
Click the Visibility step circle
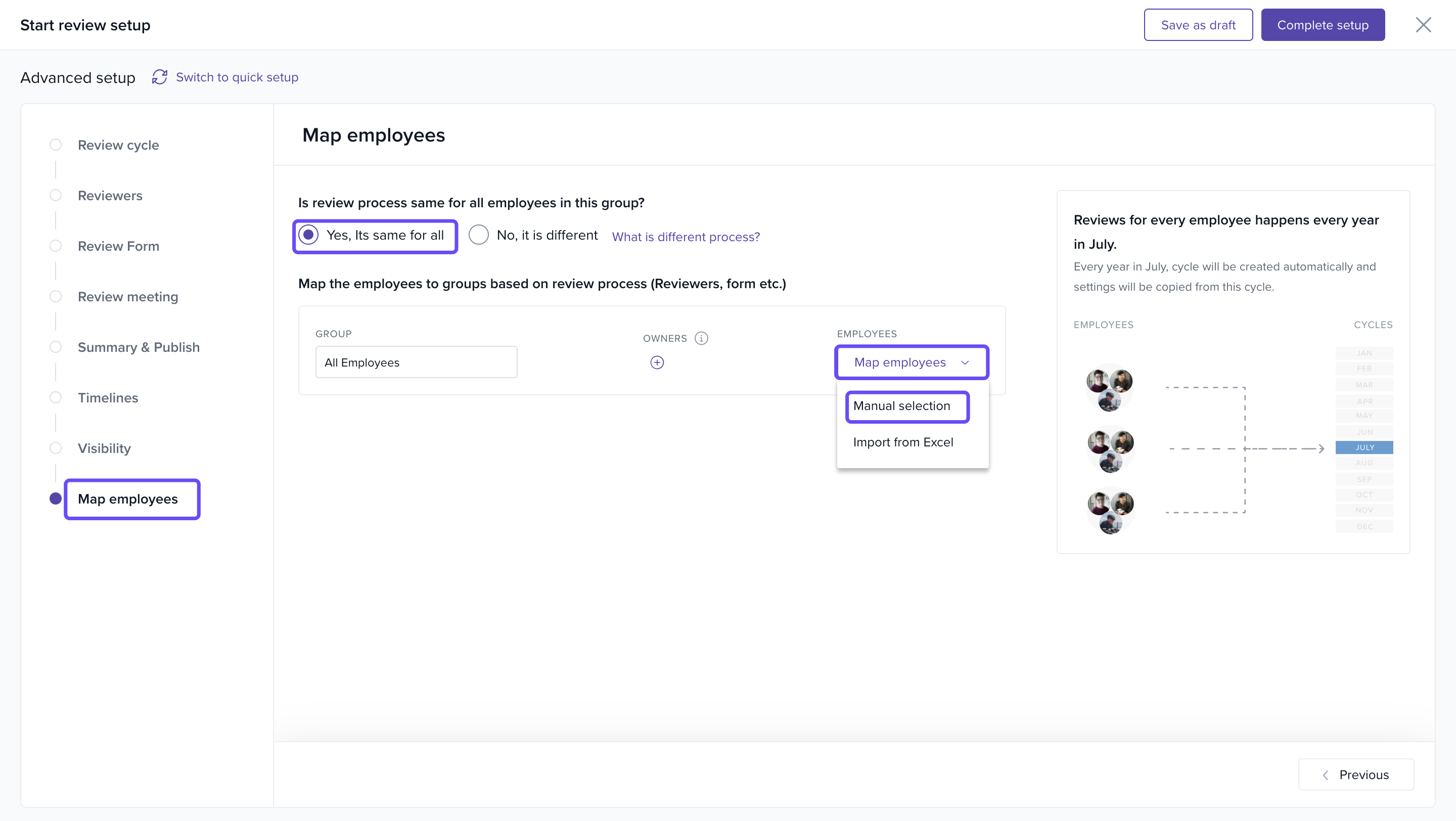[x=56, y=448]
